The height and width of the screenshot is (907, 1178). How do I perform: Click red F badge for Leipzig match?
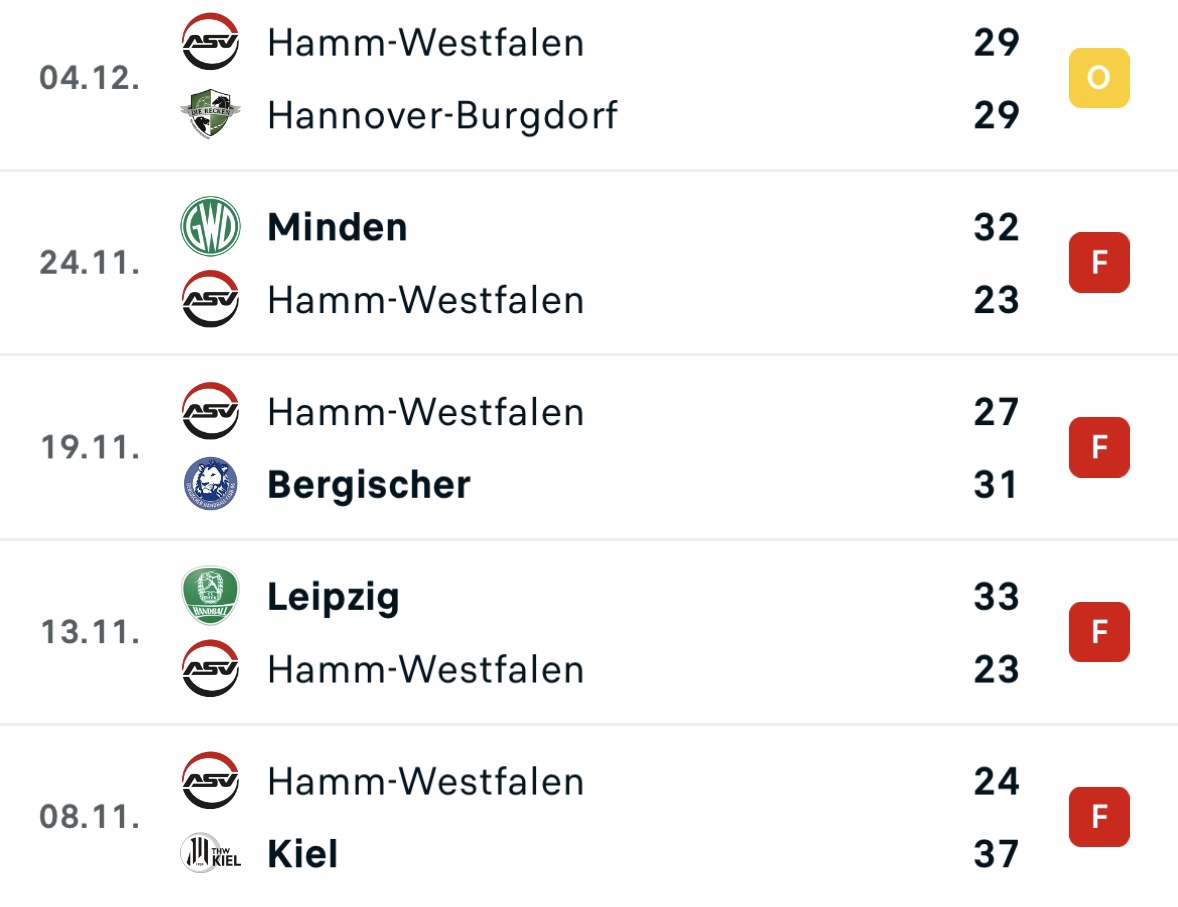click(x=1099, y=632)
